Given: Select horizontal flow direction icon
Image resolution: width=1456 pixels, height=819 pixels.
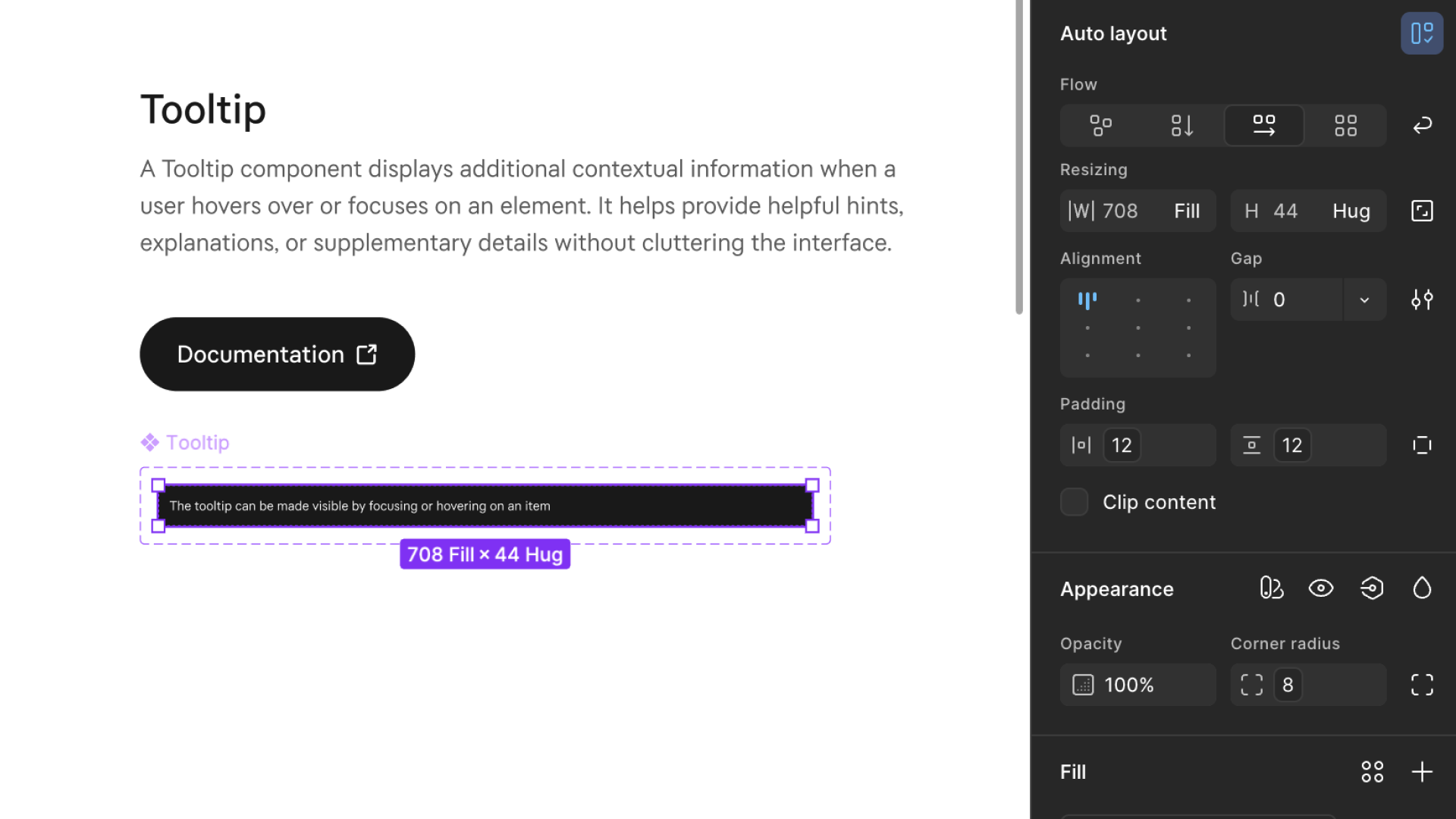Looking at the screenshot, I should point(1264,125).
